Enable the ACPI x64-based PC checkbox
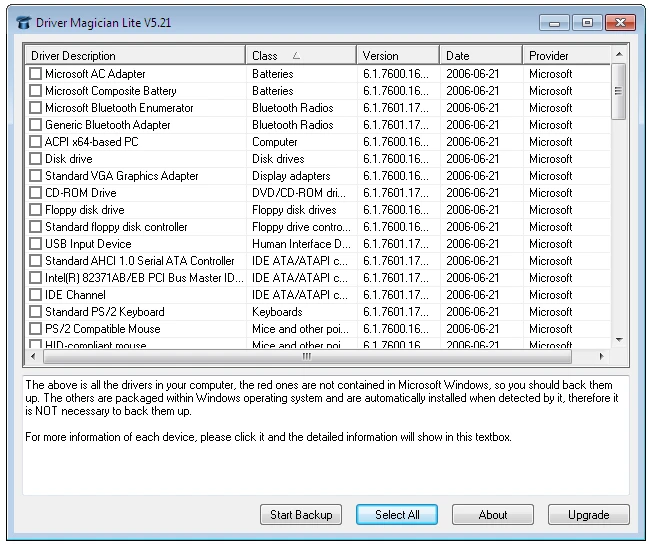651x547 pixels. tap(36, 142)
